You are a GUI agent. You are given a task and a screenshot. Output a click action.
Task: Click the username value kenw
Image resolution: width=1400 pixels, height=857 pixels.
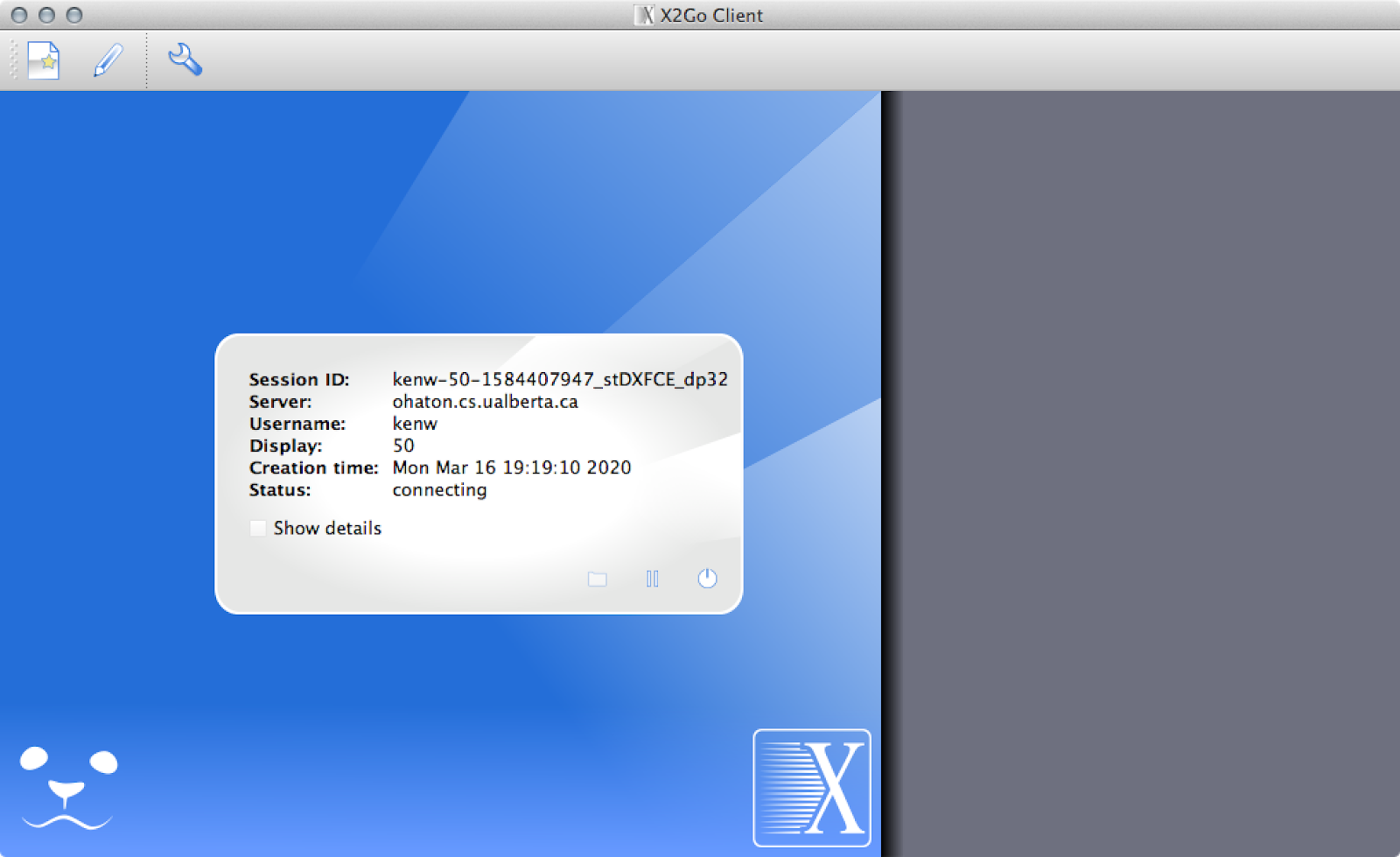pos(415,424)
